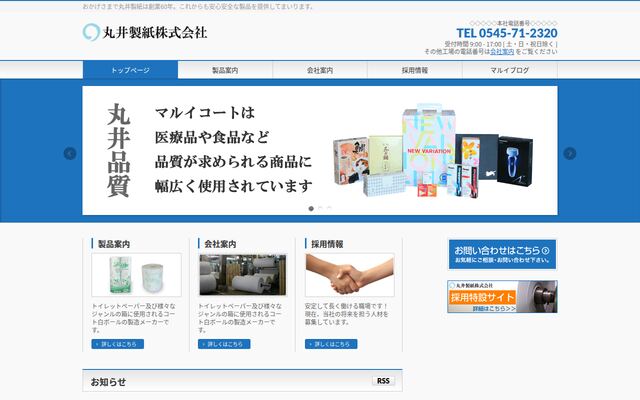
Task: Open the 製品案内 nav tab
Action: pos(225,70)
